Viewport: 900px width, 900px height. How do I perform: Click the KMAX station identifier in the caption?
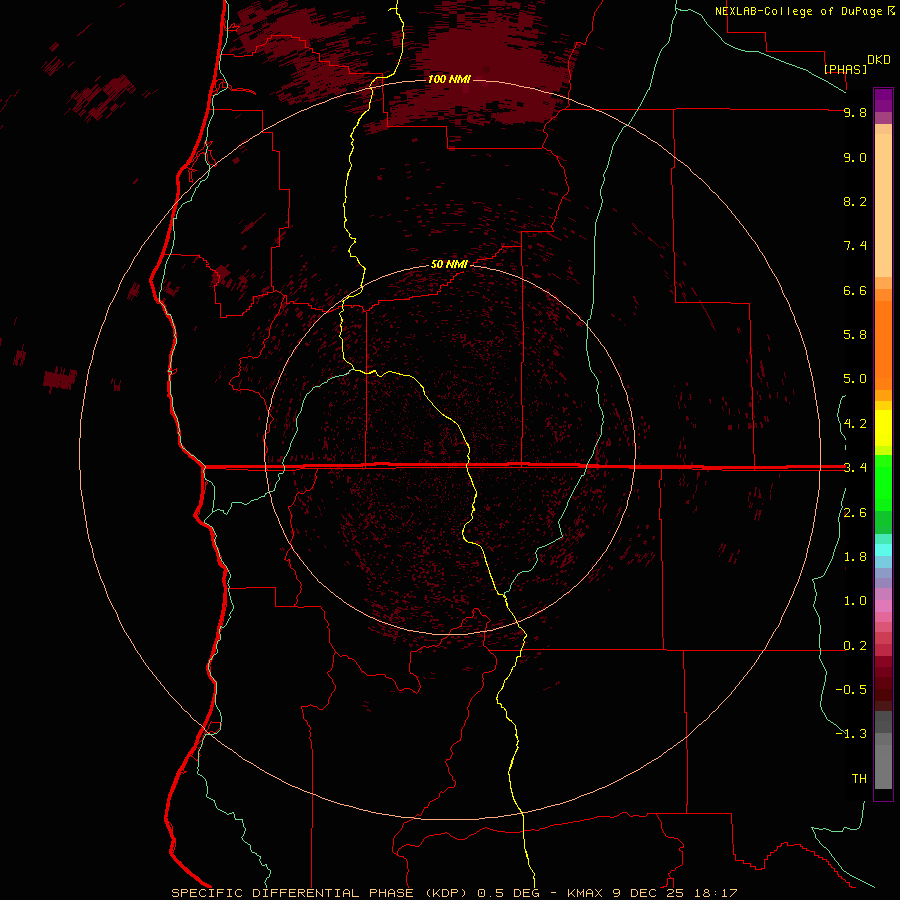pos(585,893)
